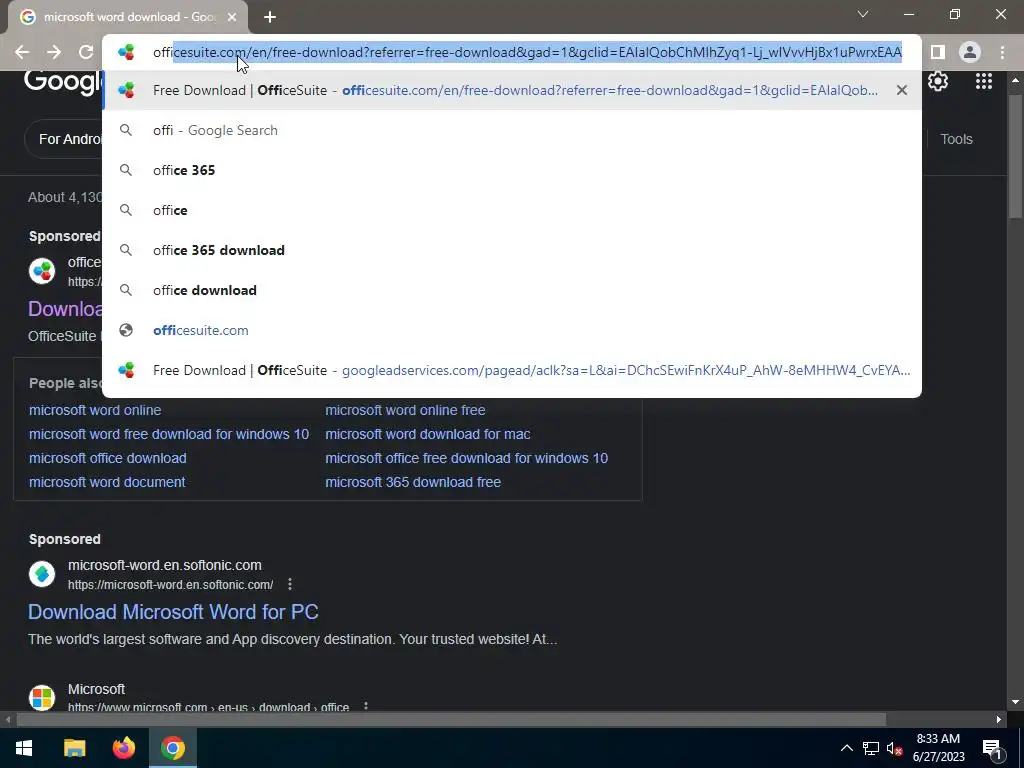The image size is (1024, 768).
Task: Click the Microsoft result logo
Action: click(42, 697)
